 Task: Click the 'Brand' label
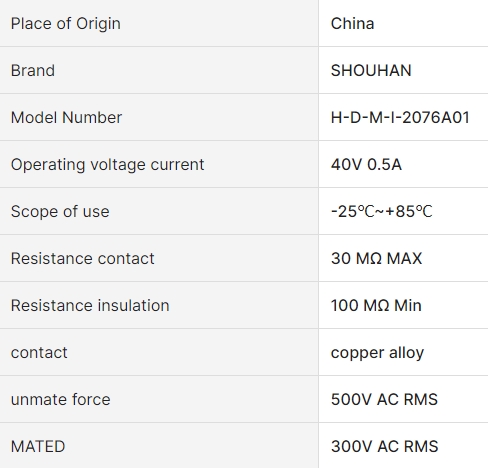[33, 71]
